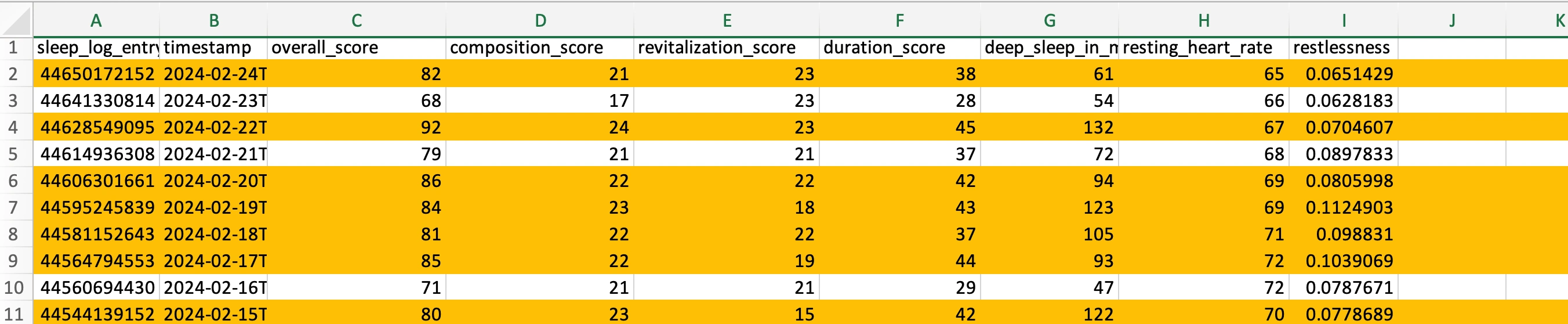Select duration_score cell with value 45

tap(899, 127)
